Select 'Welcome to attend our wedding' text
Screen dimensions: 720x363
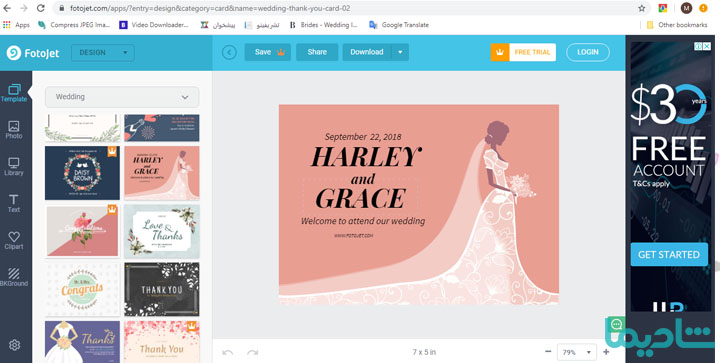(363, 221)
